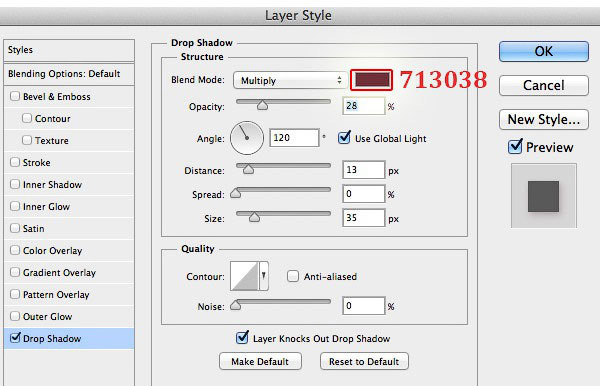Tick the Contour sub-option checkbox

(27, 118)
